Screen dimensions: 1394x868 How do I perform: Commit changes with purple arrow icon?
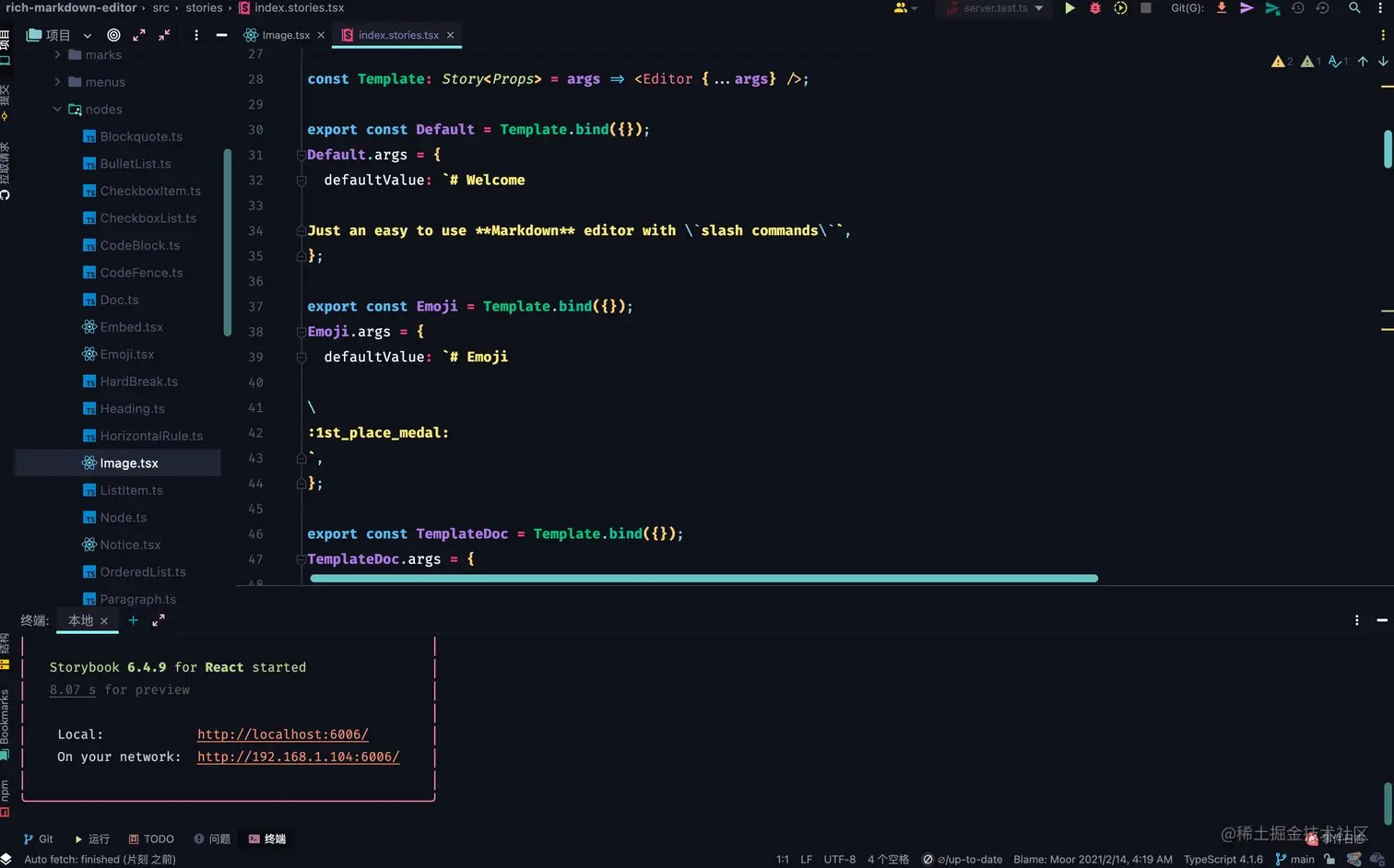[x=1246, y=8]
